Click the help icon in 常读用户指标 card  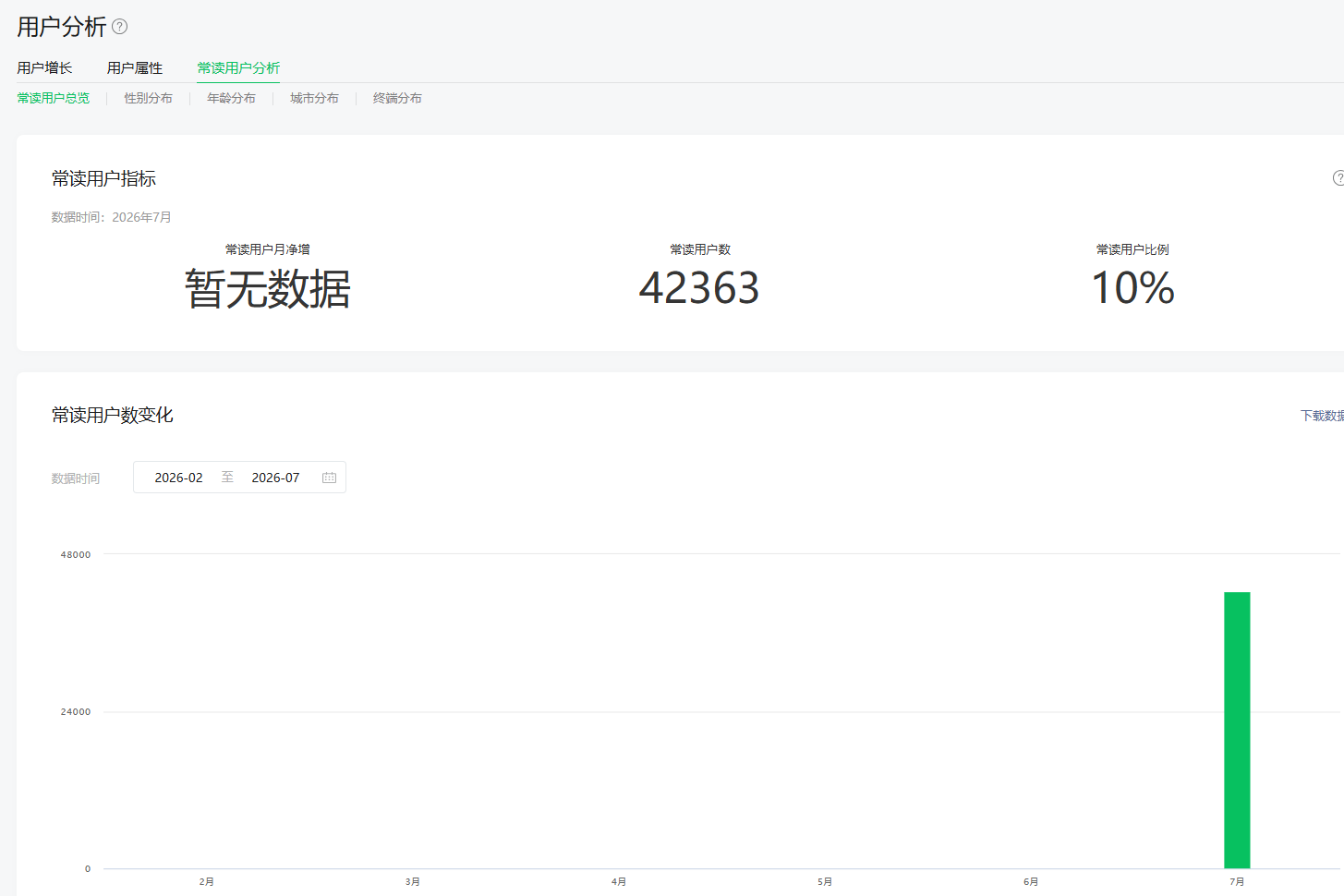[x=1338, y=178]
